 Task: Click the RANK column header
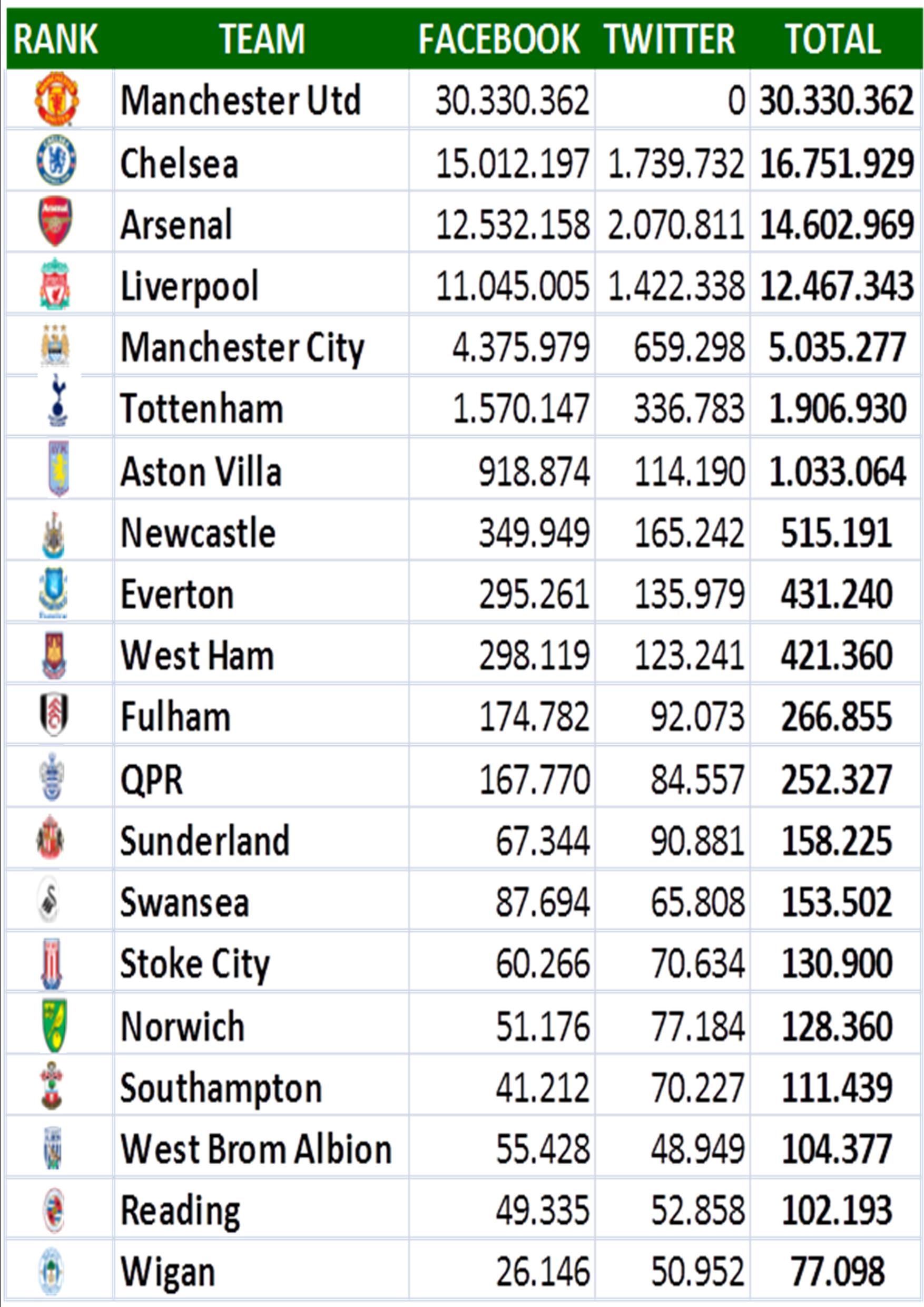pos(56,40)
